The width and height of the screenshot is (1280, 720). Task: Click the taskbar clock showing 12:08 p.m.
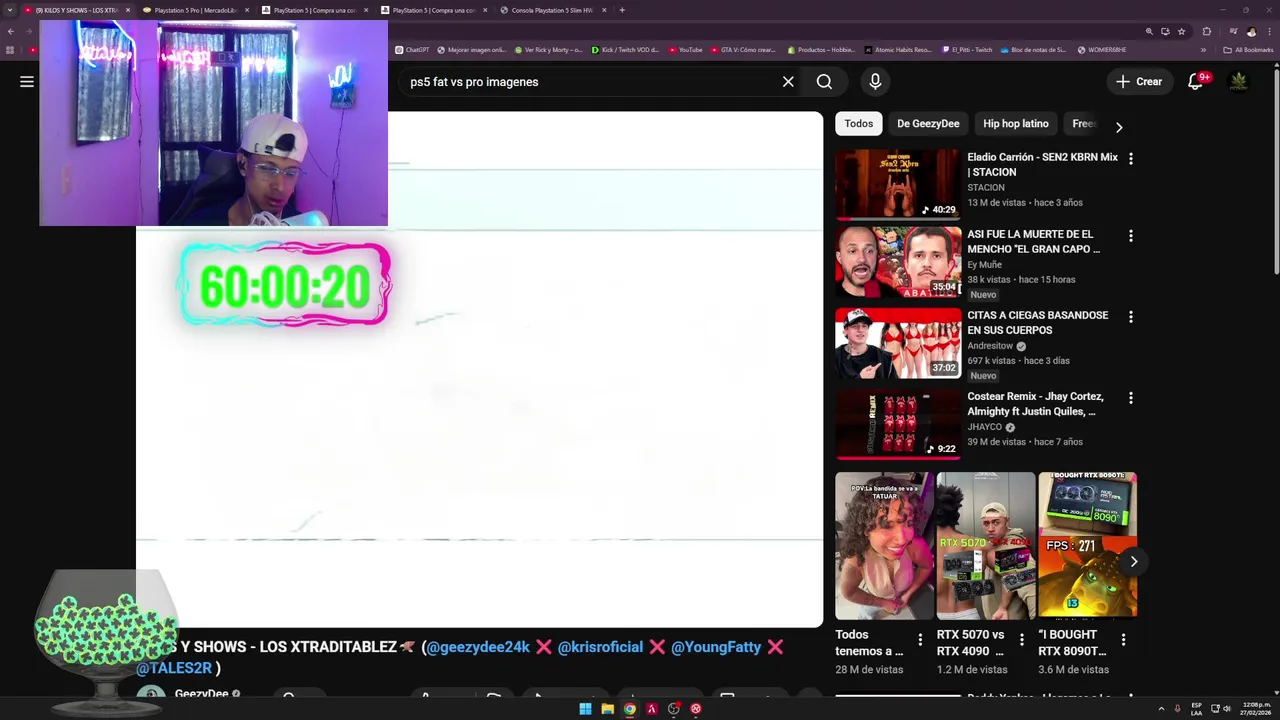tap(1257, 709)
